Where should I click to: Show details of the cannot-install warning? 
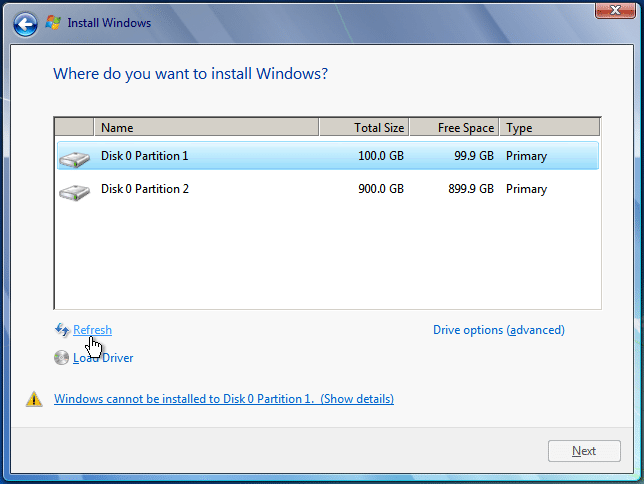(224, 399)
